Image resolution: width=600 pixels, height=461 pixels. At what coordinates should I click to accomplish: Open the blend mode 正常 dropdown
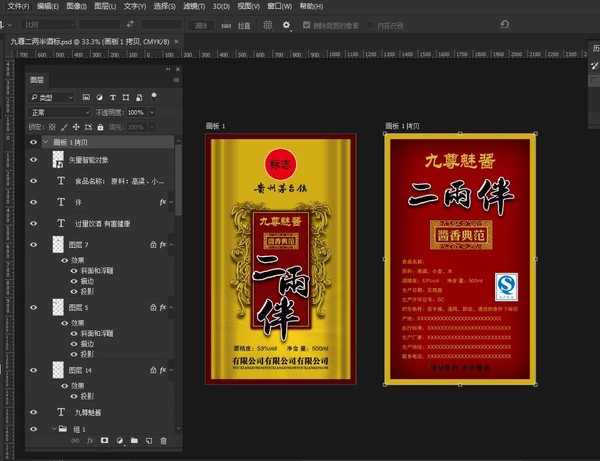point(60,112)
